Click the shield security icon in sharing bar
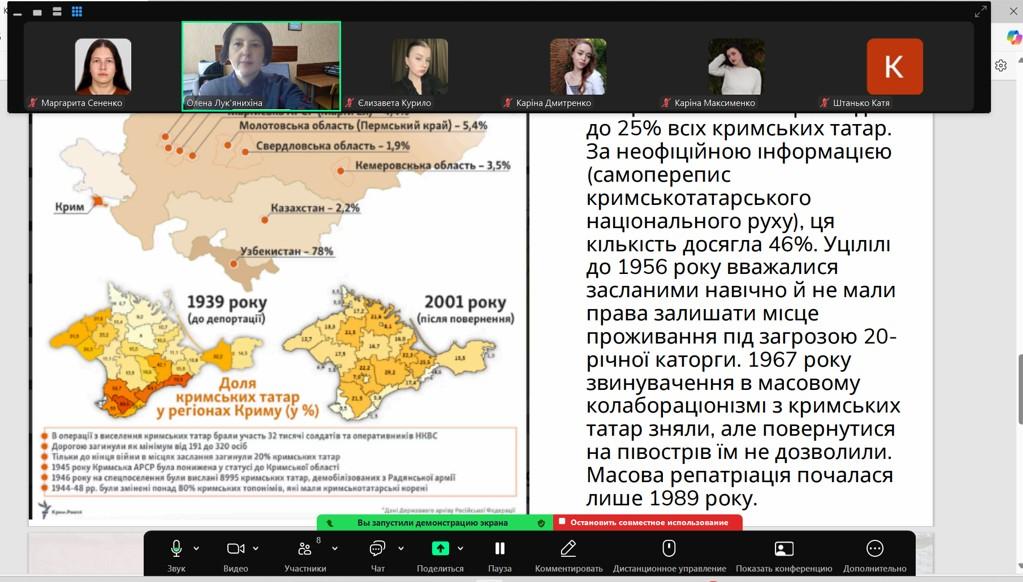The height and width of the screenshot is (582, 1023). pos(541,523)
